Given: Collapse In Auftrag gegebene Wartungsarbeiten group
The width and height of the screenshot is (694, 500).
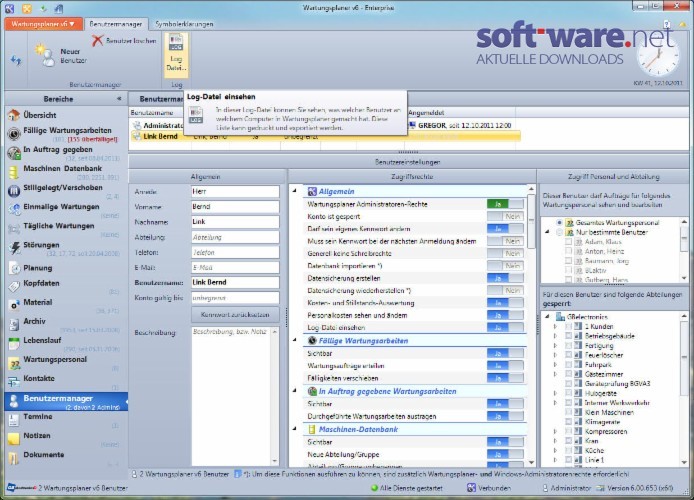Looking at the screenshot, I should (295, 390).
